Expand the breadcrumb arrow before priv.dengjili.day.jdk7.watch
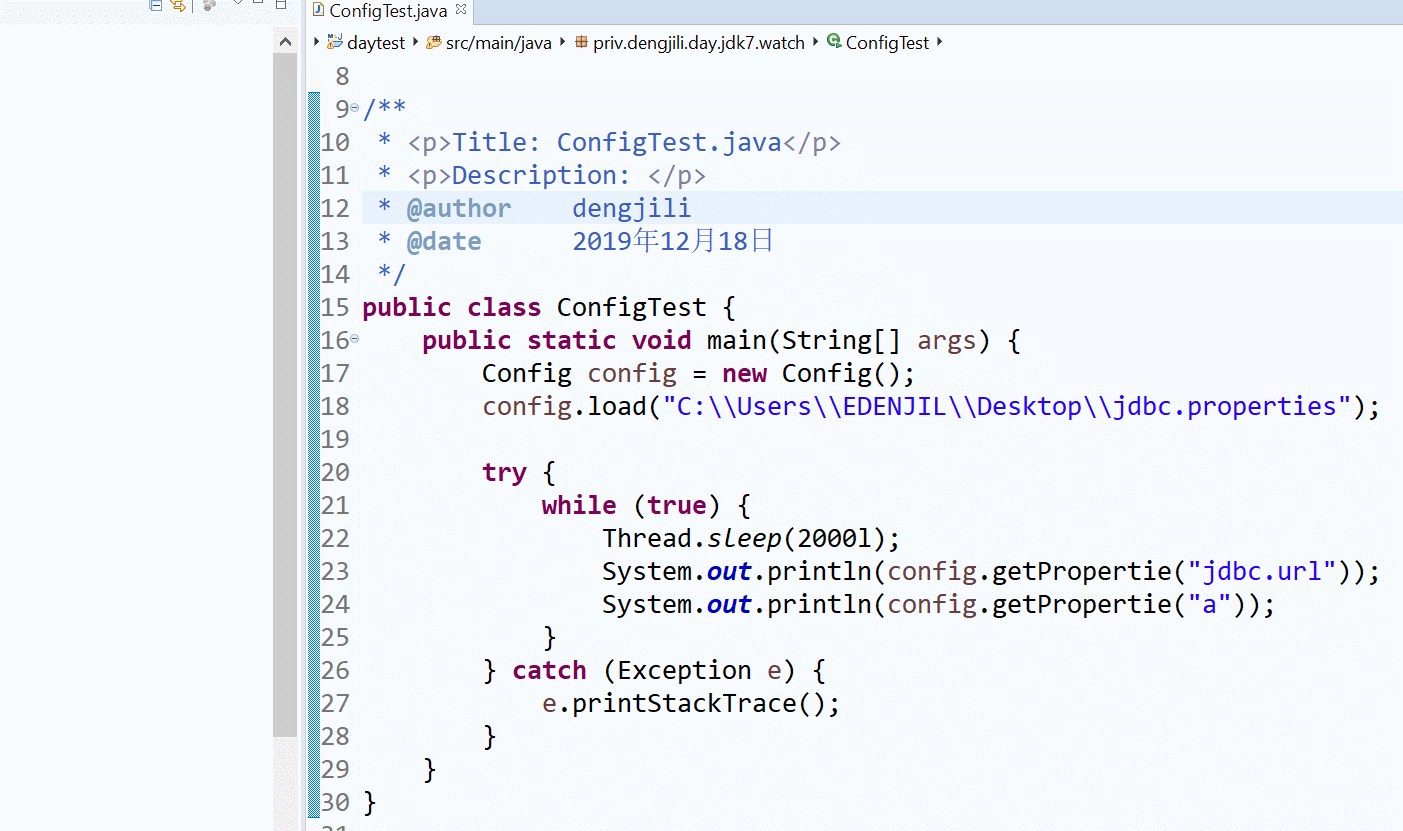The width and height of the screenshot is (1403, 831). click(563, 43)
